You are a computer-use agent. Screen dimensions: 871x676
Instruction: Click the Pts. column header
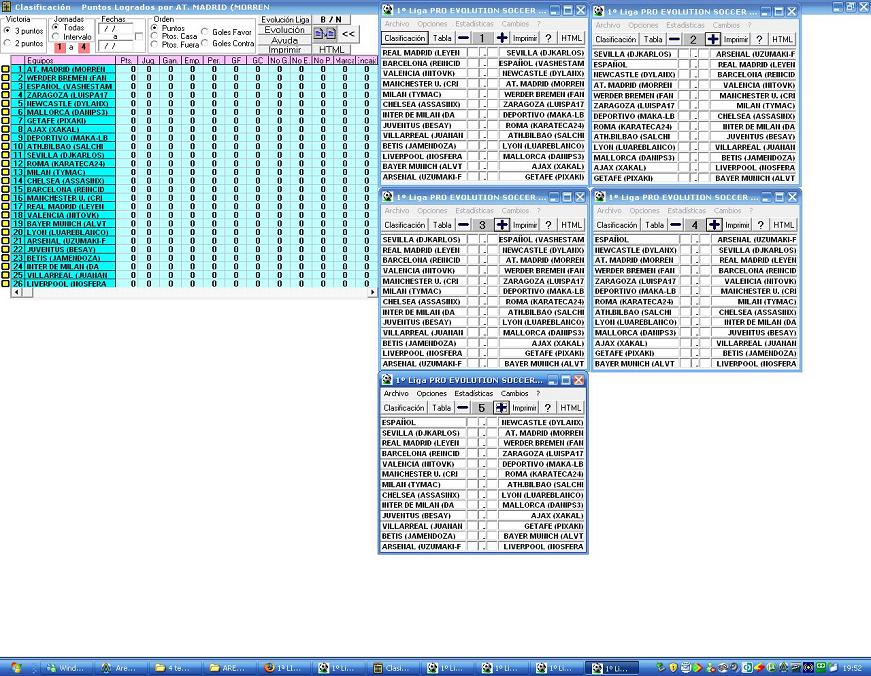[127, 60]
